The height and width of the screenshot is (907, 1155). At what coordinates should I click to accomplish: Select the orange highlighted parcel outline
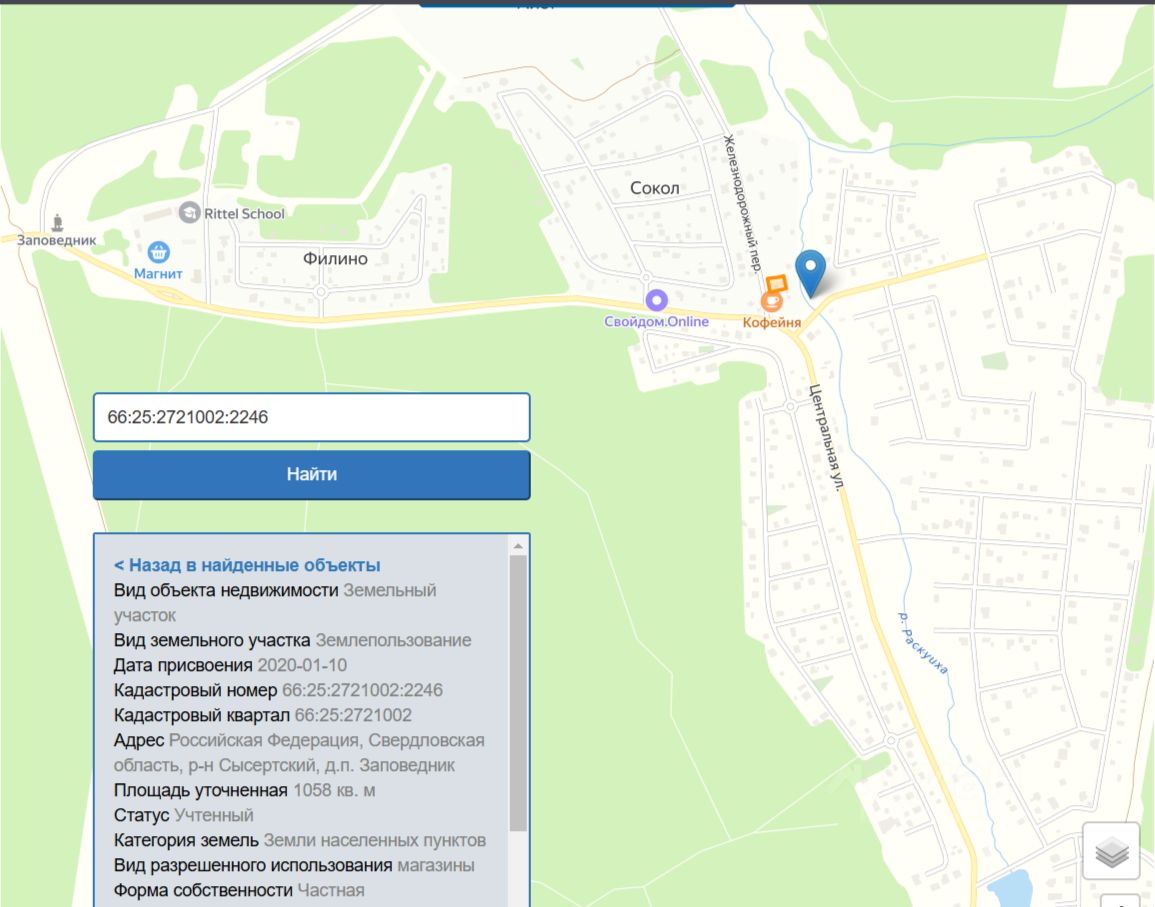(x=777, y=283)
